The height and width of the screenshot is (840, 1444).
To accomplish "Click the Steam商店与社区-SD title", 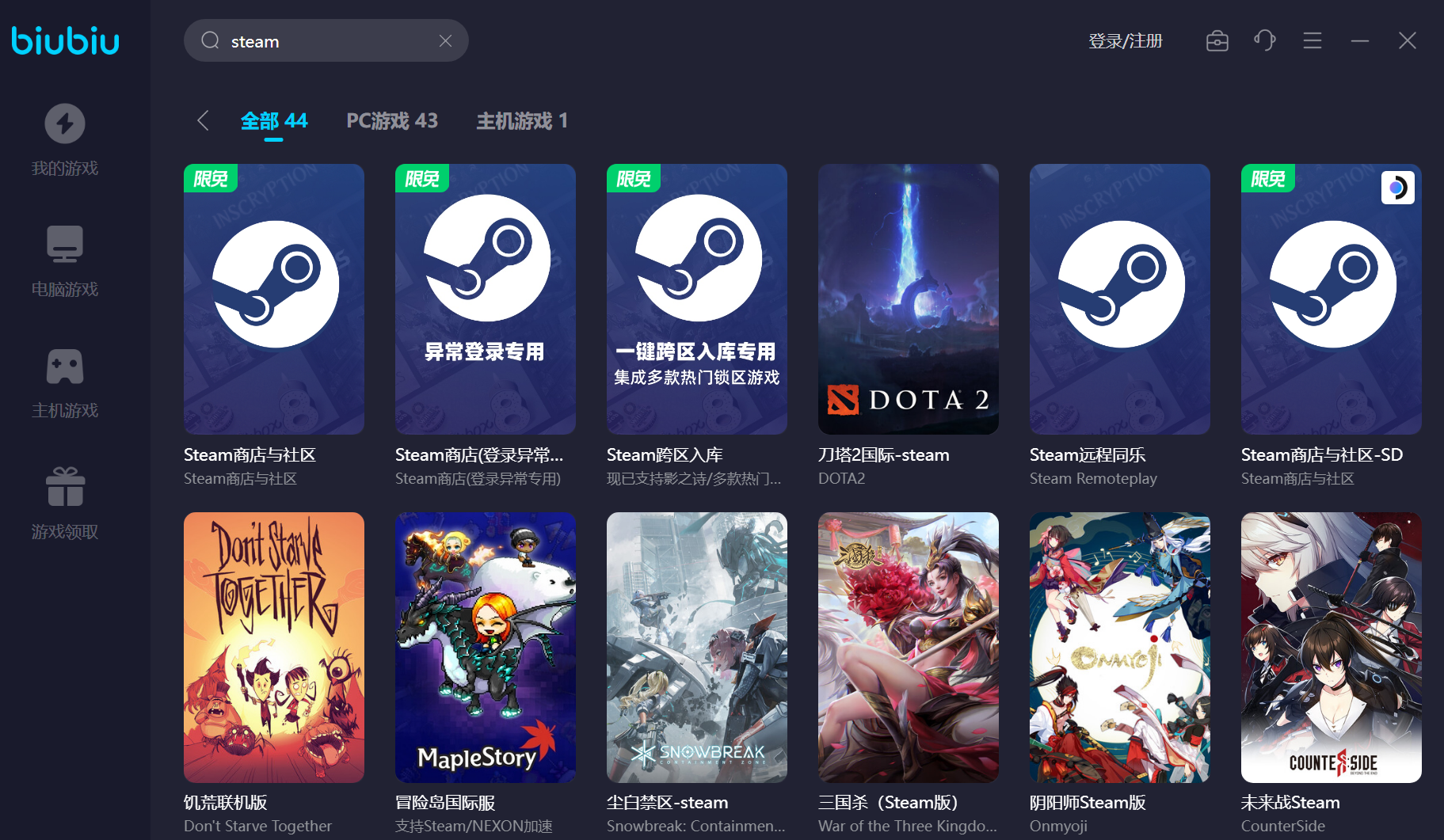I will point(1322,455).
